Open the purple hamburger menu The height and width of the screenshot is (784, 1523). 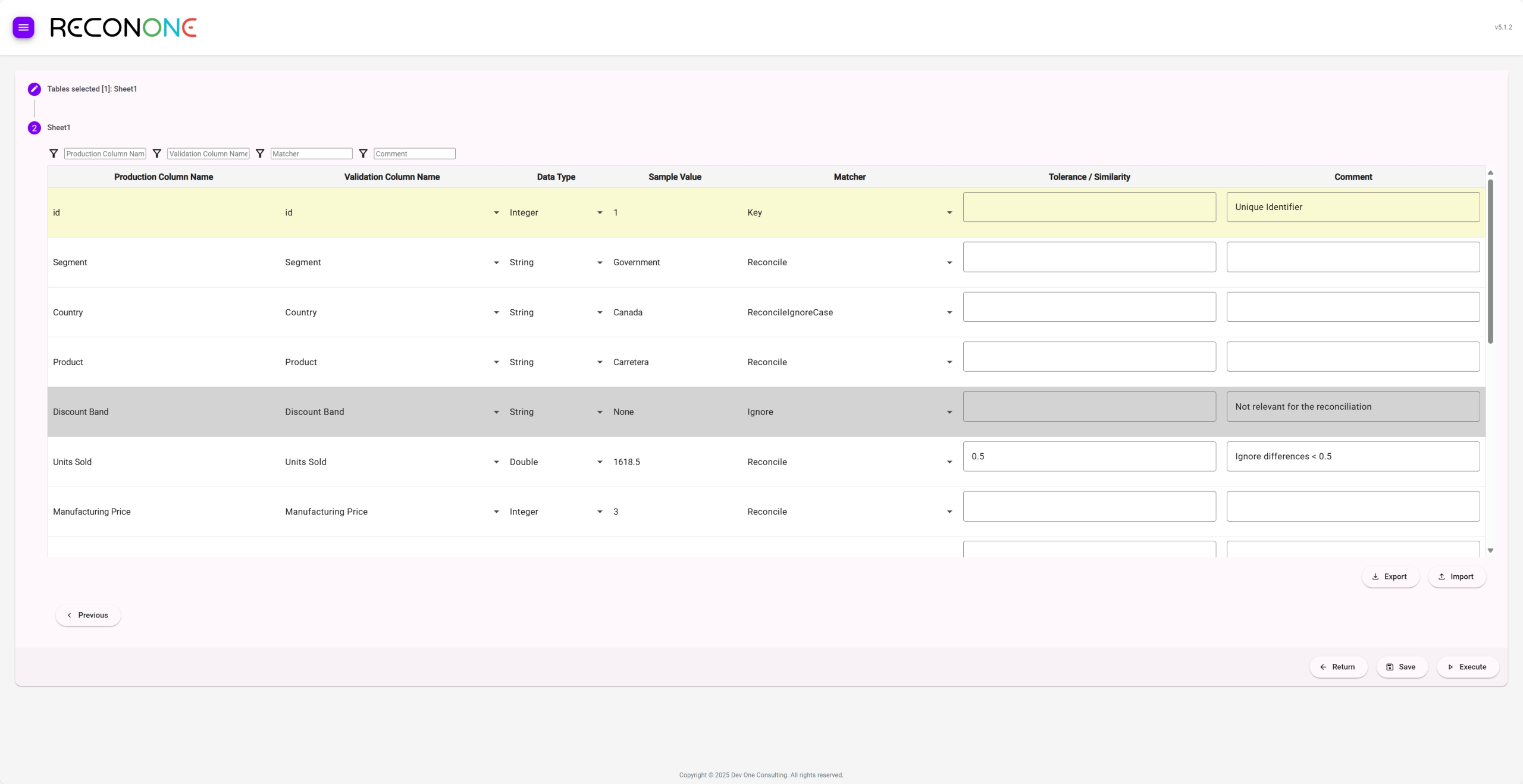click(23, 27)
